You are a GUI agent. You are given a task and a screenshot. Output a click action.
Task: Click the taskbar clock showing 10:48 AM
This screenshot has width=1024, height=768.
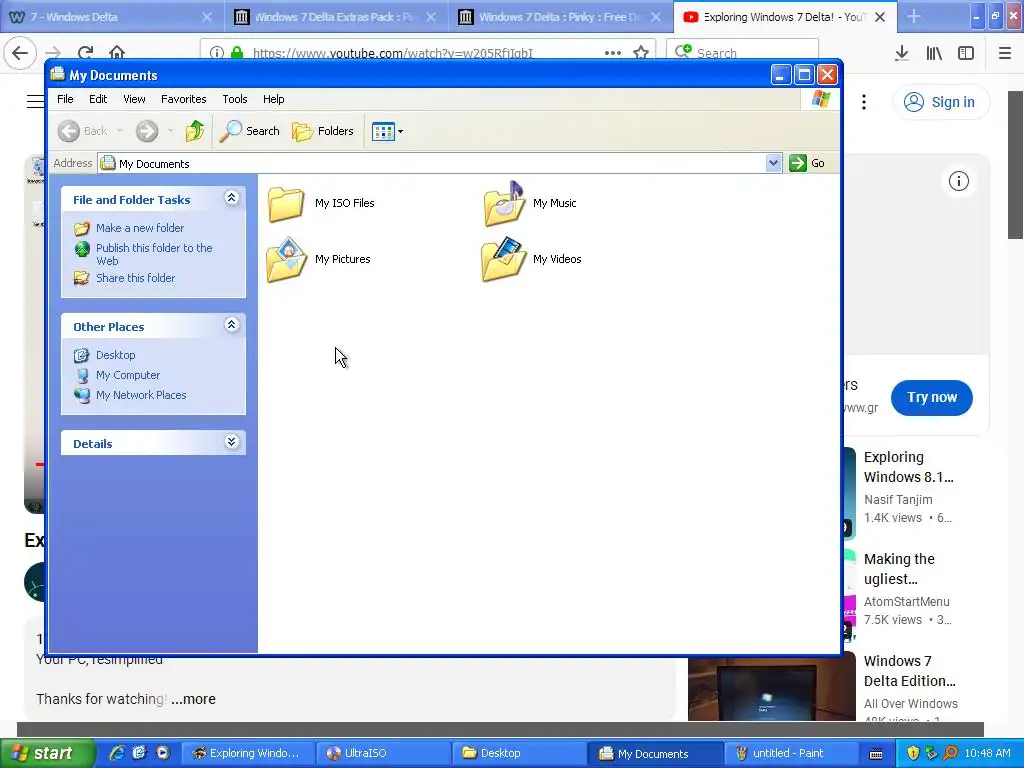coord(987,754)
